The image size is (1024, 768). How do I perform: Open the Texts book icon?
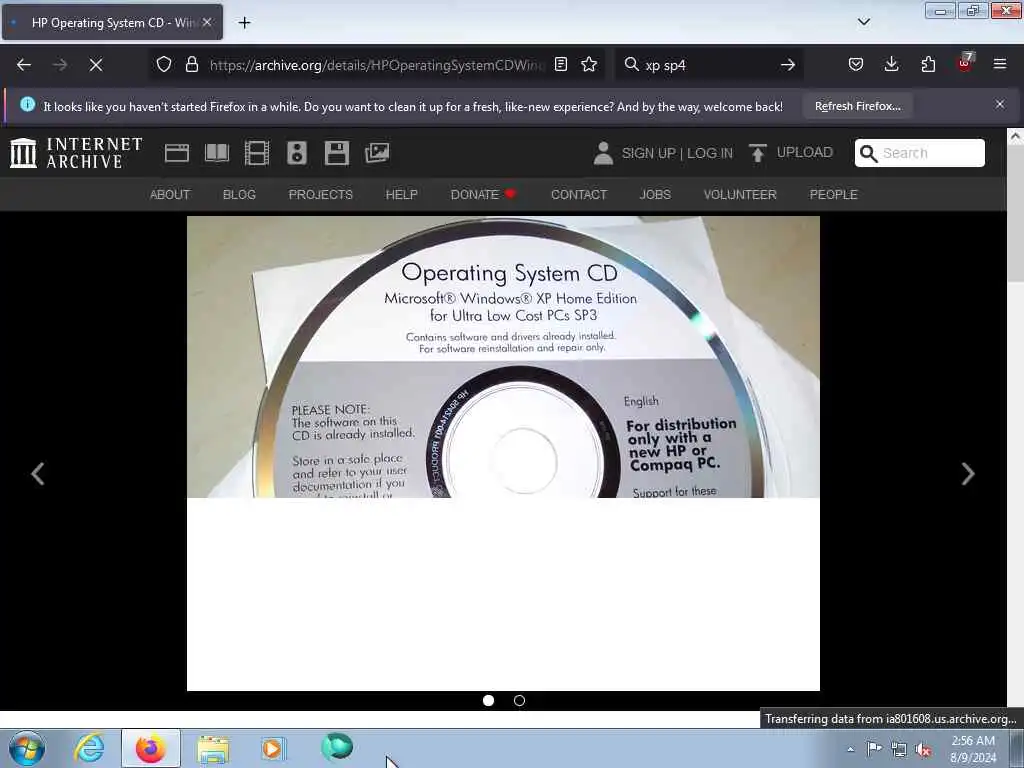pyautogui.click(x=217, y=153)
